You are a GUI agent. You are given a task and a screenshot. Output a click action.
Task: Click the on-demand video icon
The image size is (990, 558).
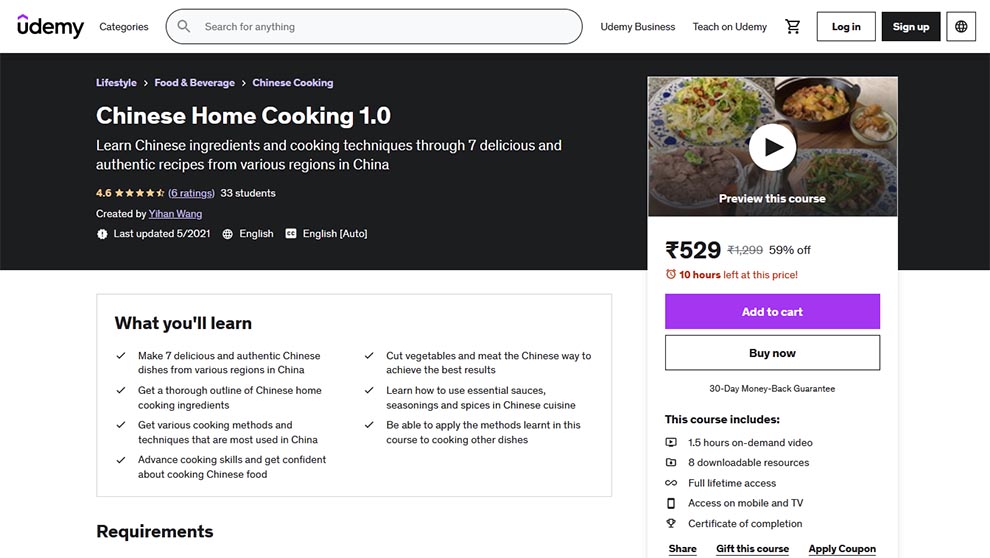pyautogui.click(x=671, y=443)
